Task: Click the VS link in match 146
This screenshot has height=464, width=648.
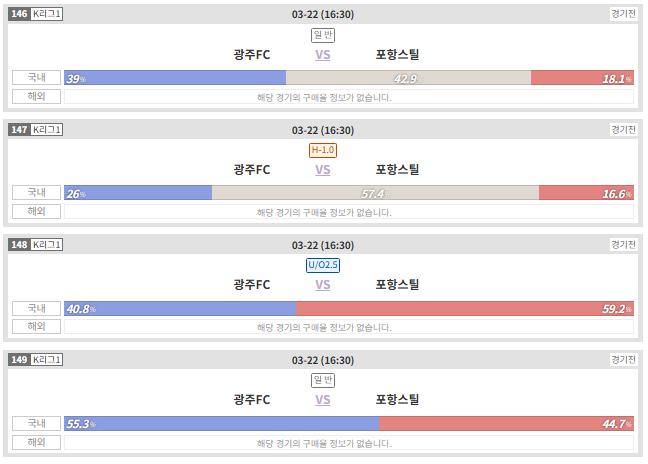Action: point(323,55)
